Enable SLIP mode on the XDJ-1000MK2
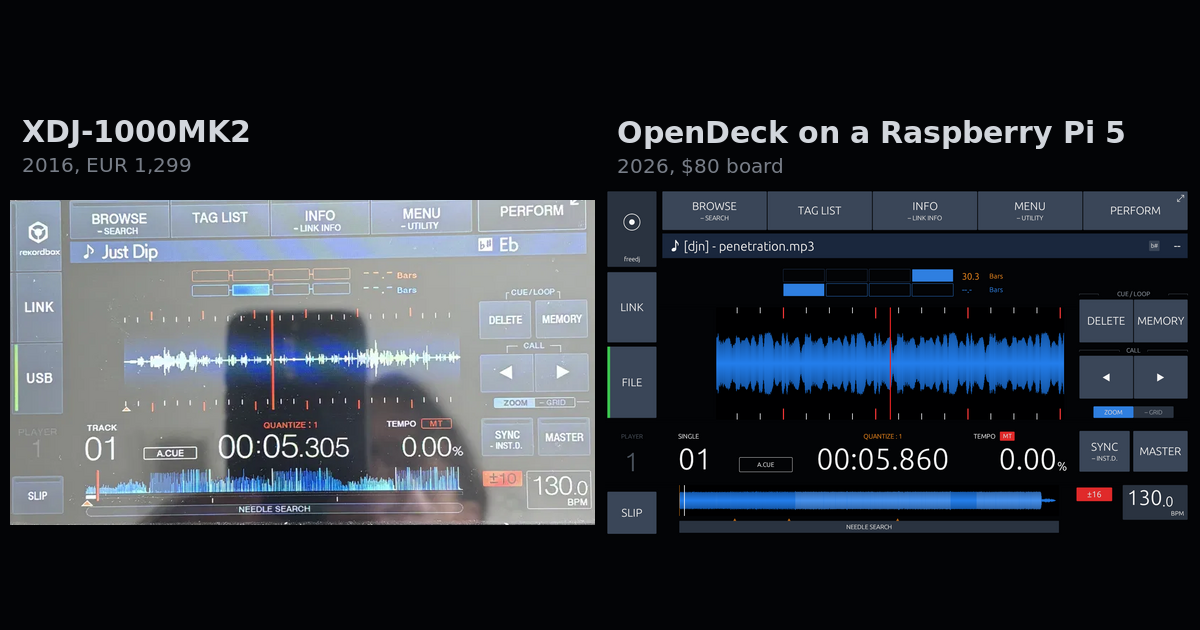This screenshot has height=630, width=1200. [38, 496]
